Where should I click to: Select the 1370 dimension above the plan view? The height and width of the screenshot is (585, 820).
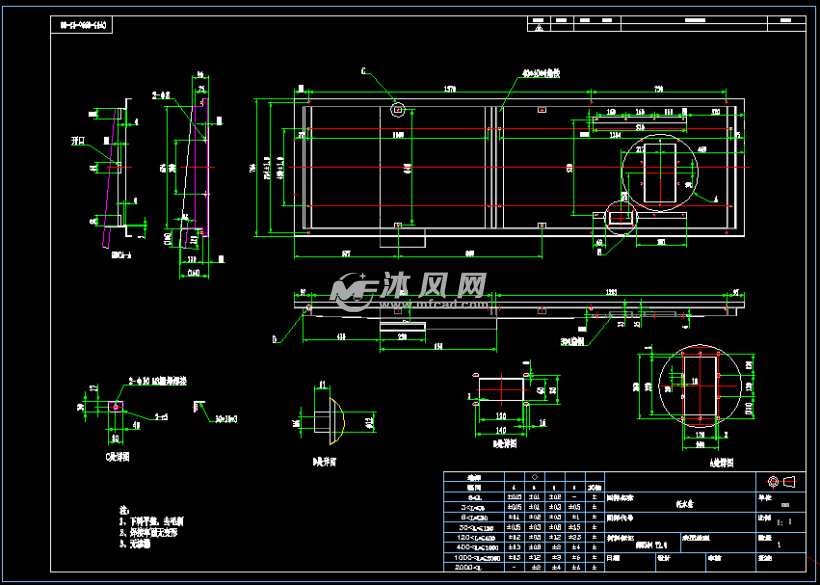[x=450, y=92]
